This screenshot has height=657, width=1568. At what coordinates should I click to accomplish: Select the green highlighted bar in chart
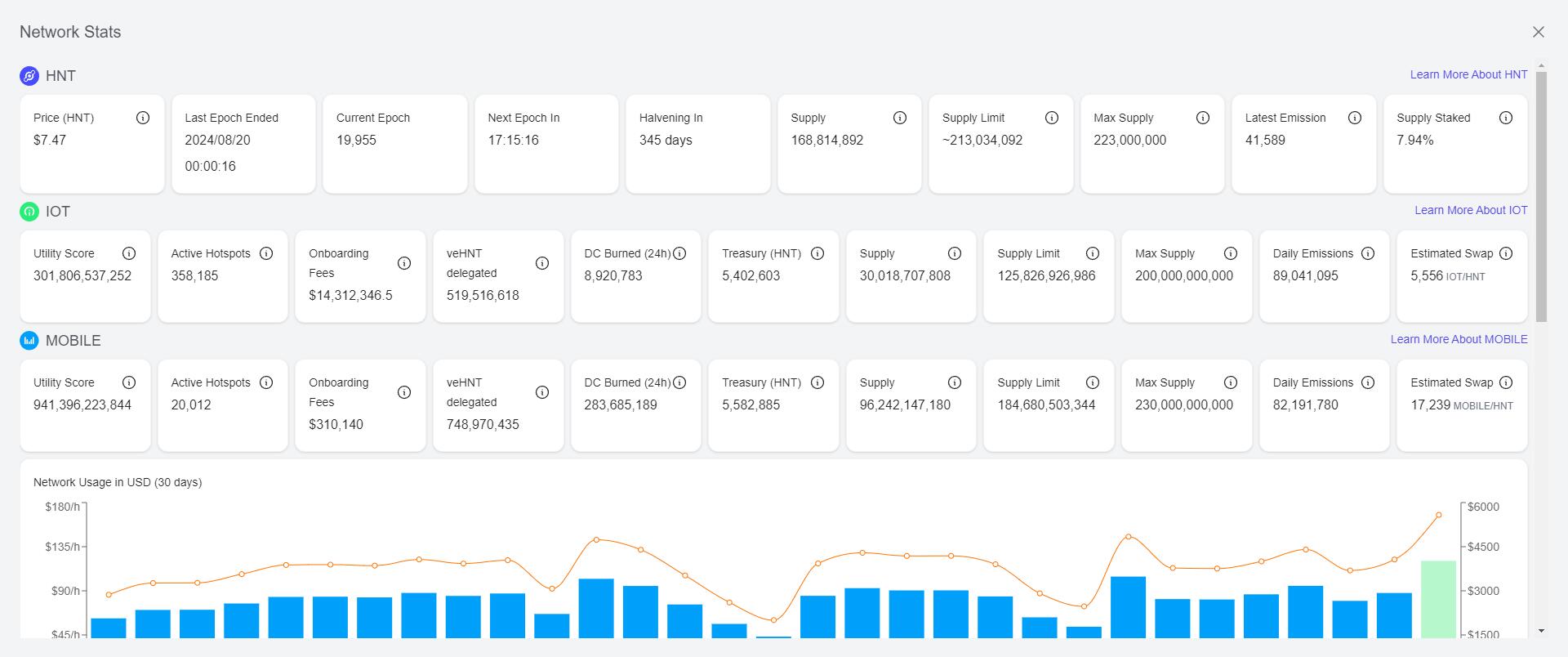tap(1438, 599)
